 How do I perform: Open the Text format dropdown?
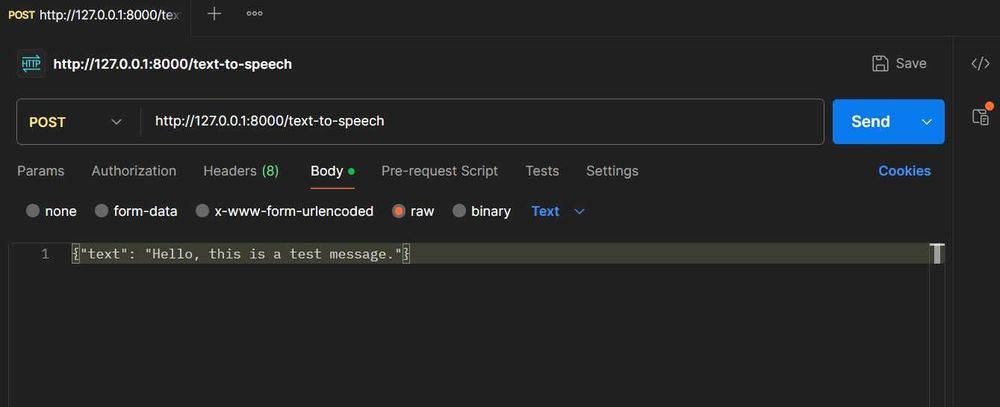(x=558, y=211)
